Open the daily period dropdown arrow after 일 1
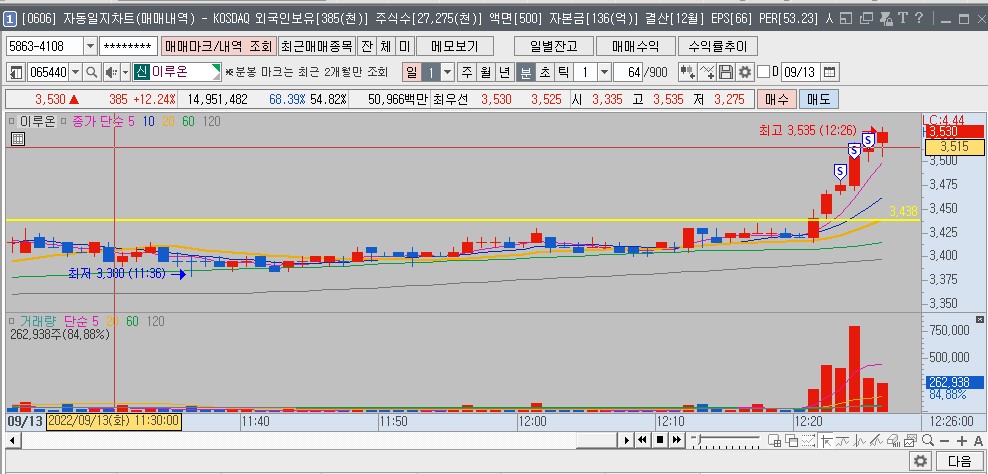Screen dimensions: 988x474 pyautogui.click(x=448, y=72)
